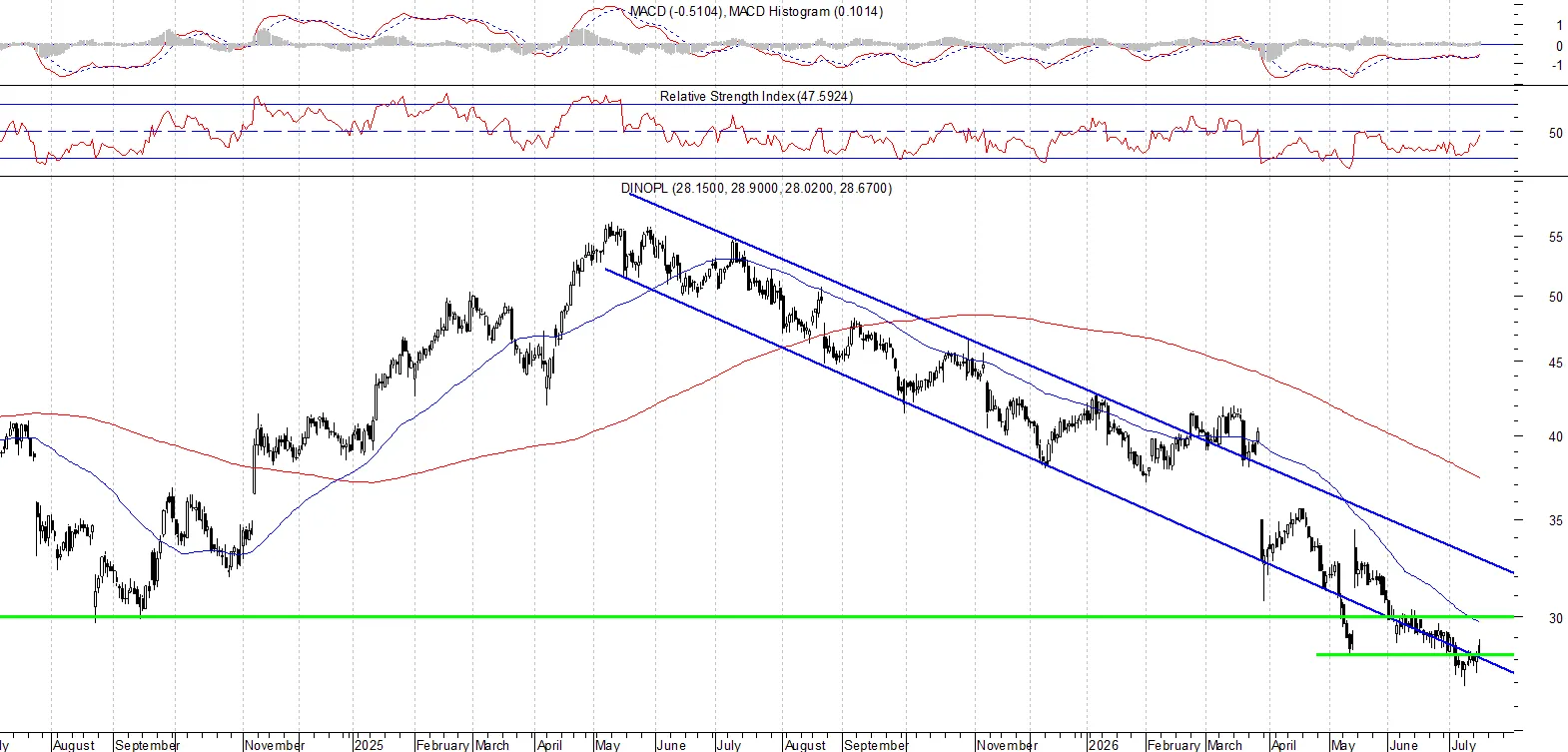This screenshot has width=1568, height=752.
Task: Click the MACD indicator title label
Action: pos(756,12)
